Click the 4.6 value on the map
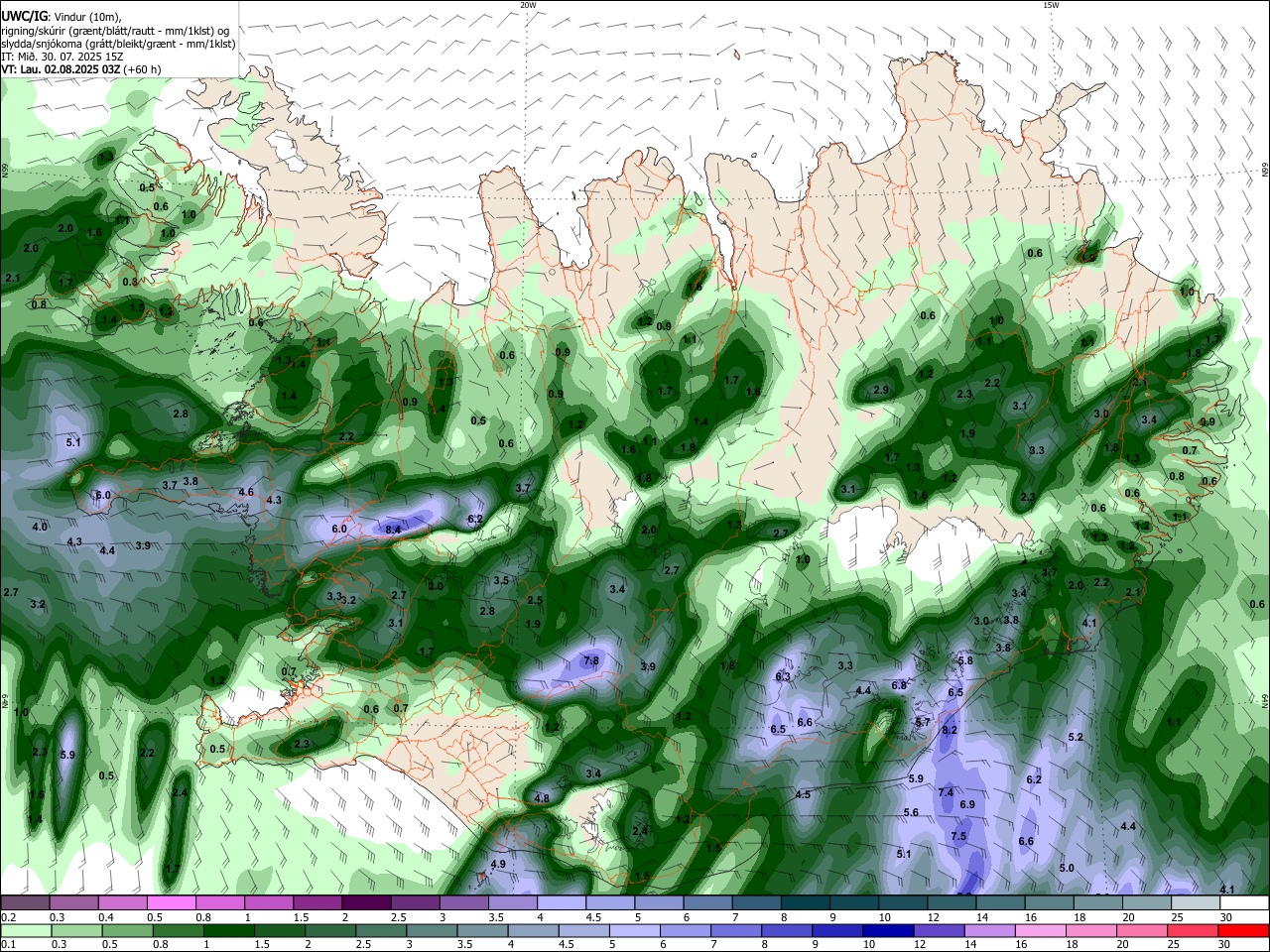Screen dimensions: 1270x952 pos(246,492)
